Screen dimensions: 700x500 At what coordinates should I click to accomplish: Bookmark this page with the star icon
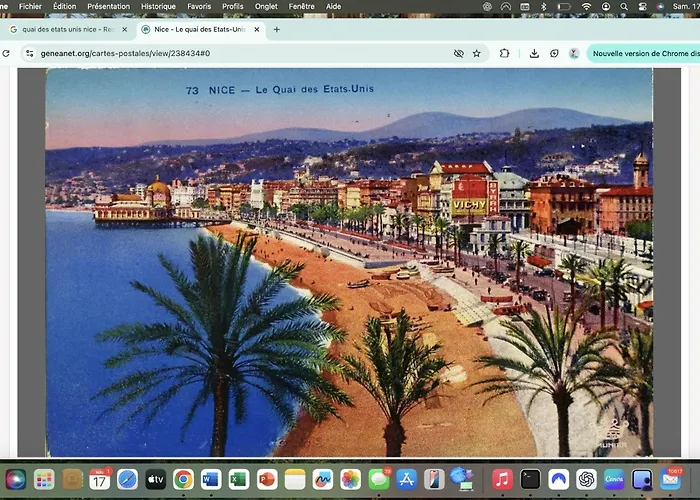477,53
